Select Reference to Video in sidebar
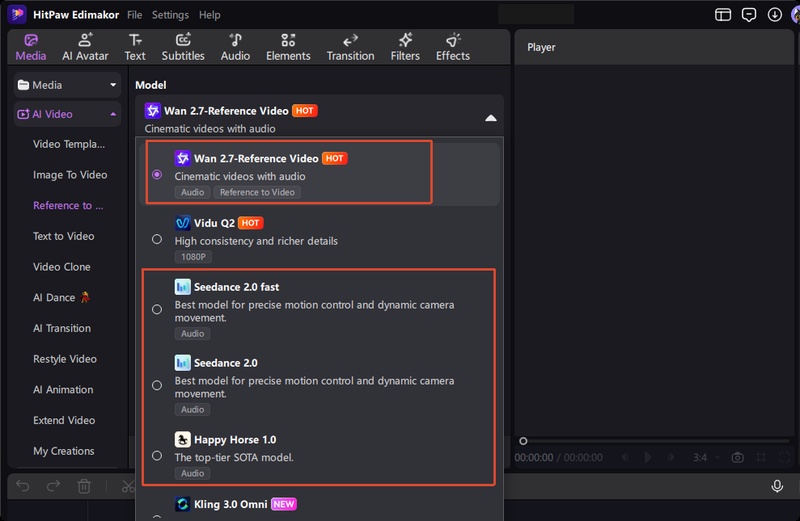The width and height of the screenshot is (800, 521). pos(68,206)
